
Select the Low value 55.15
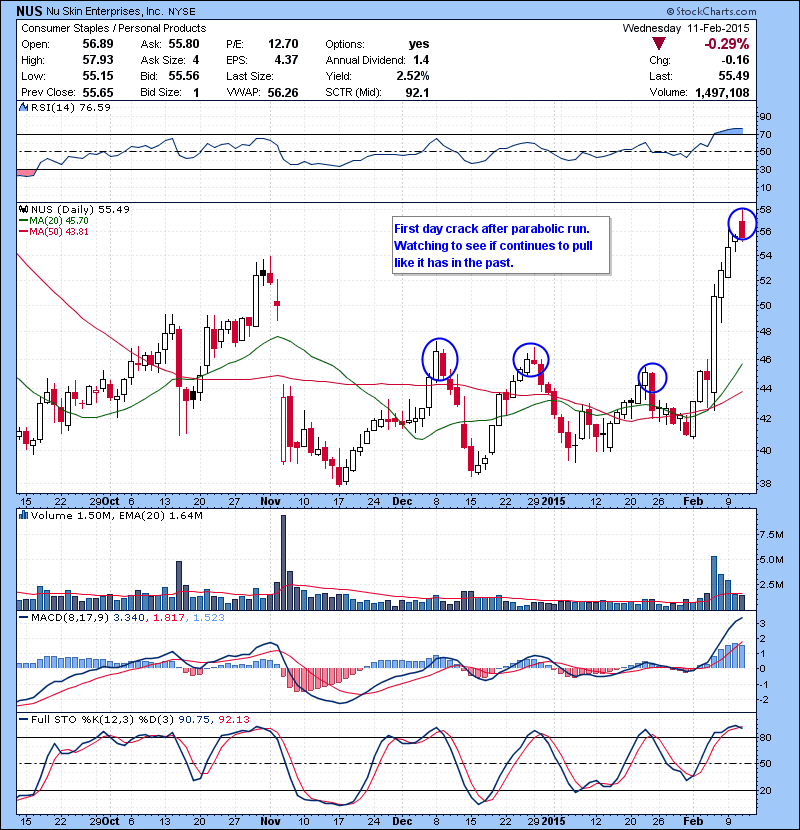click(x=98, y=76)
